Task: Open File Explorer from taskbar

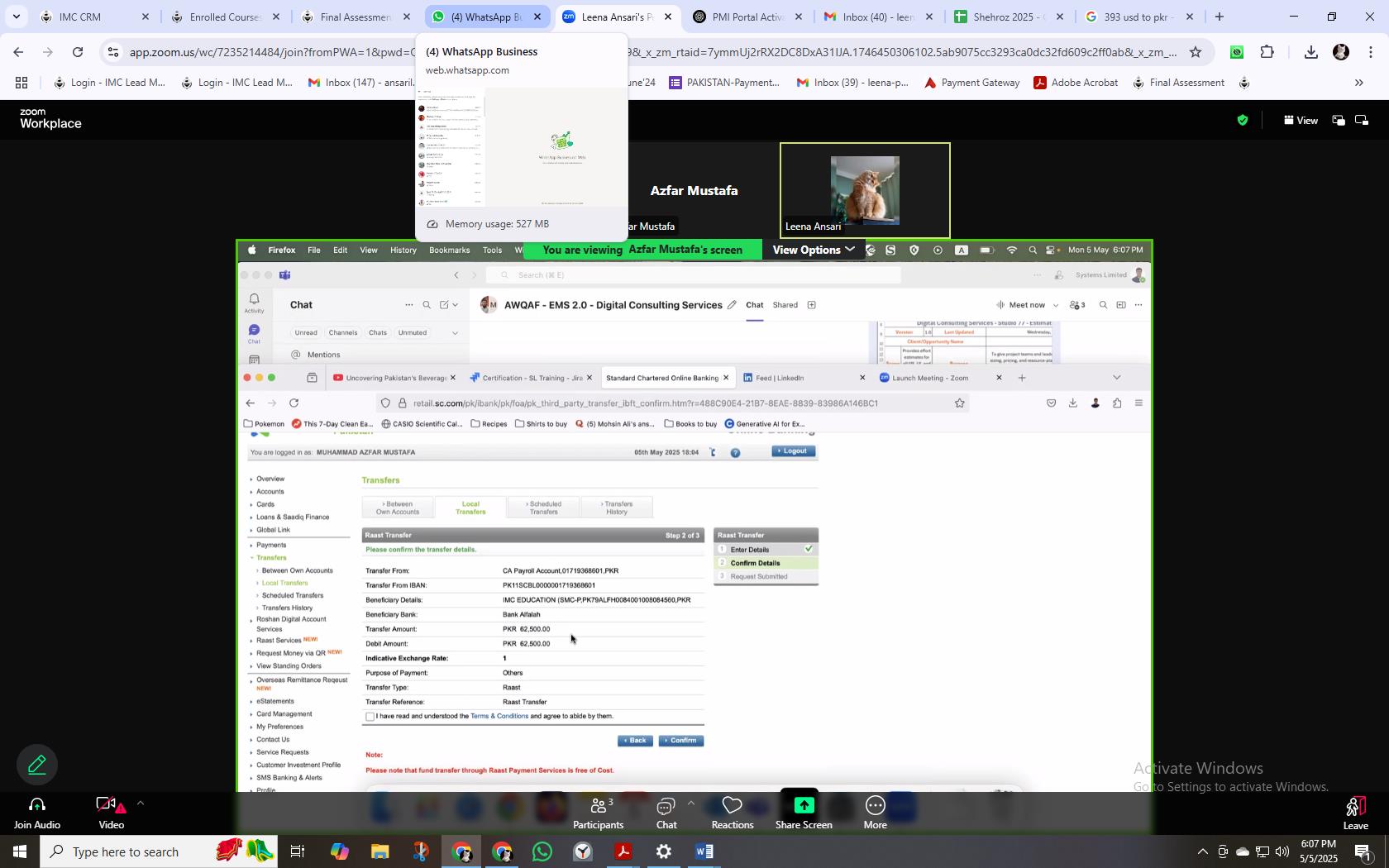Action: pos(379,851)
